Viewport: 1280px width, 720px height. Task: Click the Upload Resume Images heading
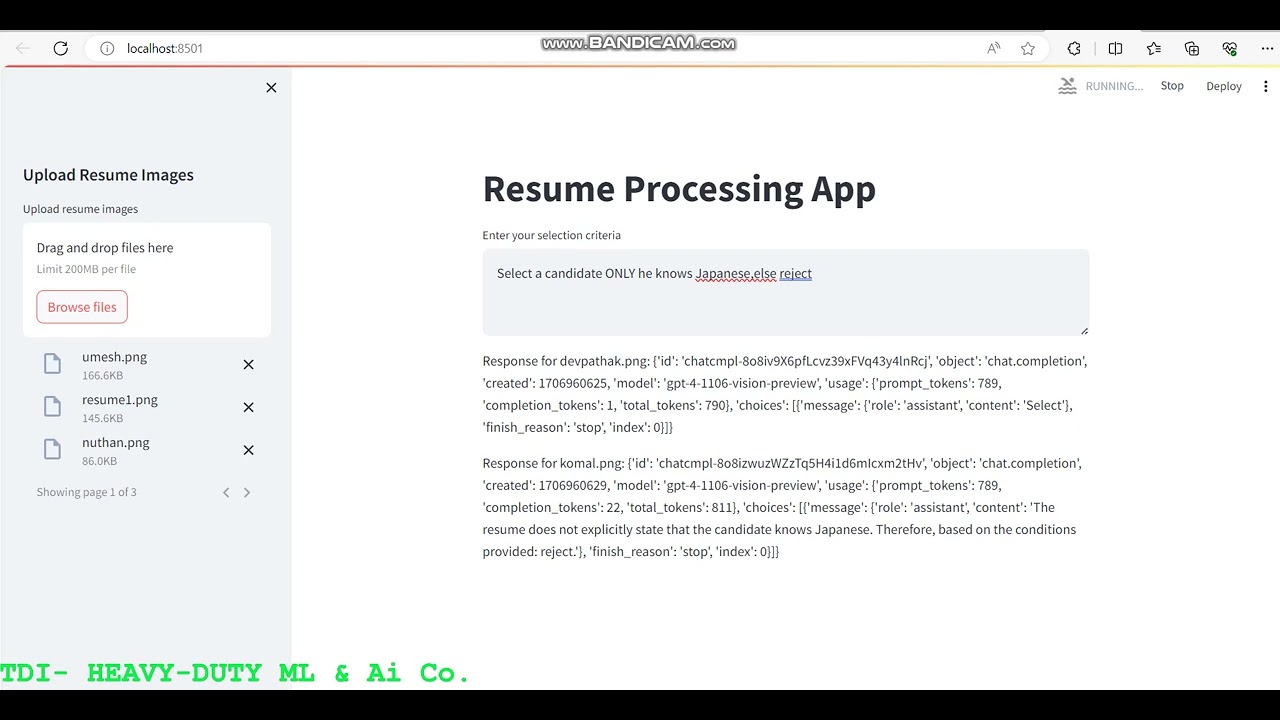pos(108,175)
